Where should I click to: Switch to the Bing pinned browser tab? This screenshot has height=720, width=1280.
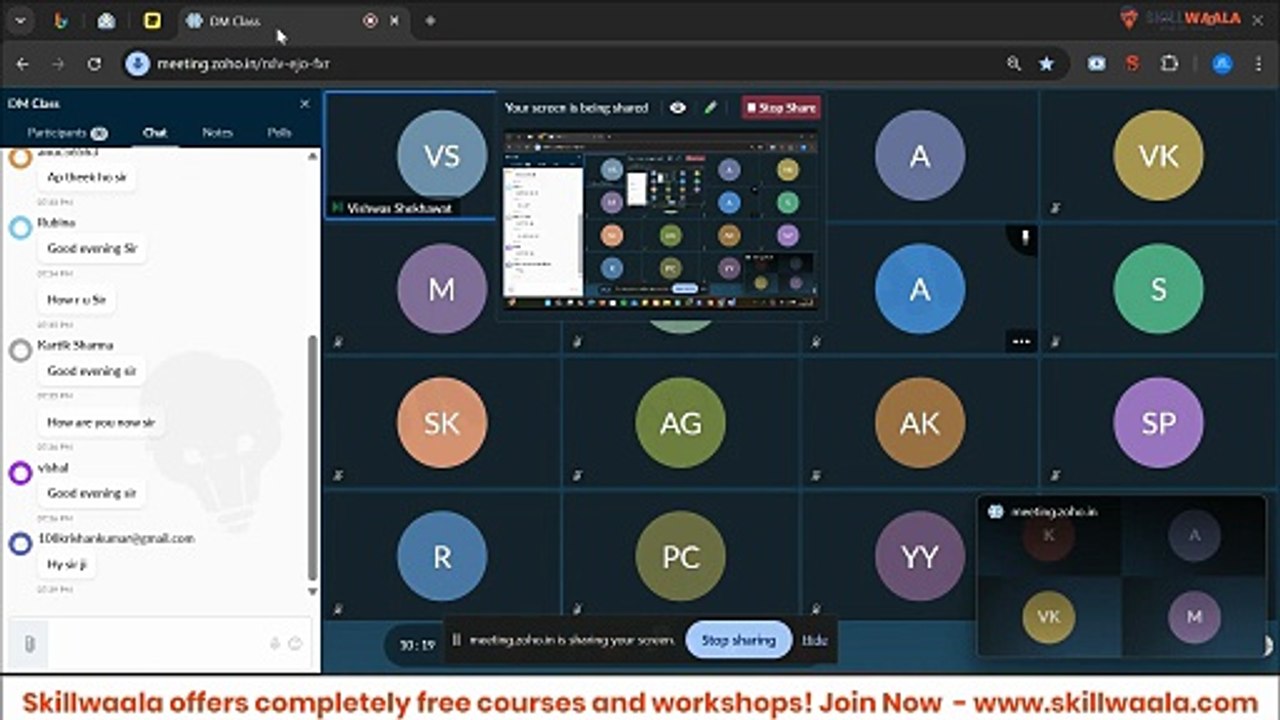61,21
